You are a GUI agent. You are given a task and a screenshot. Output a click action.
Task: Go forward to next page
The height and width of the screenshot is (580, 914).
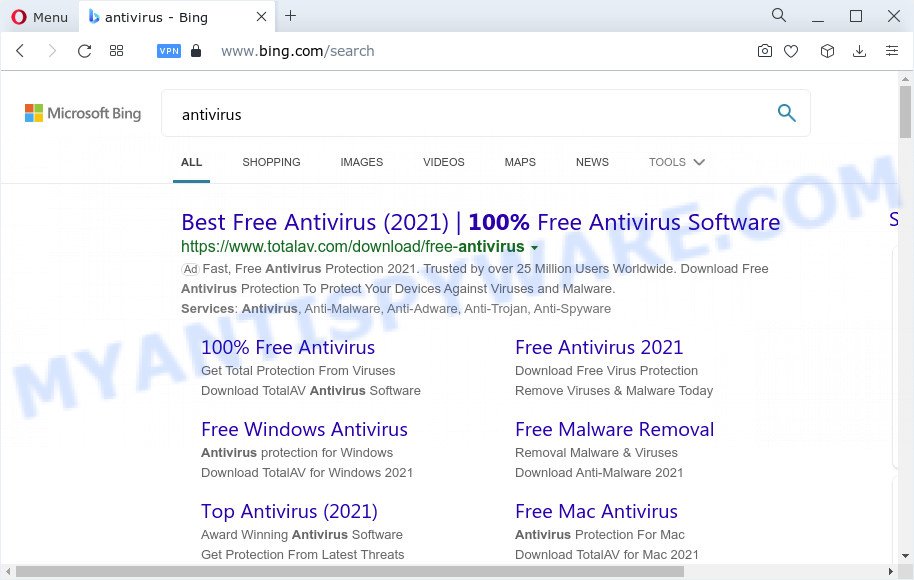(52, 51)
